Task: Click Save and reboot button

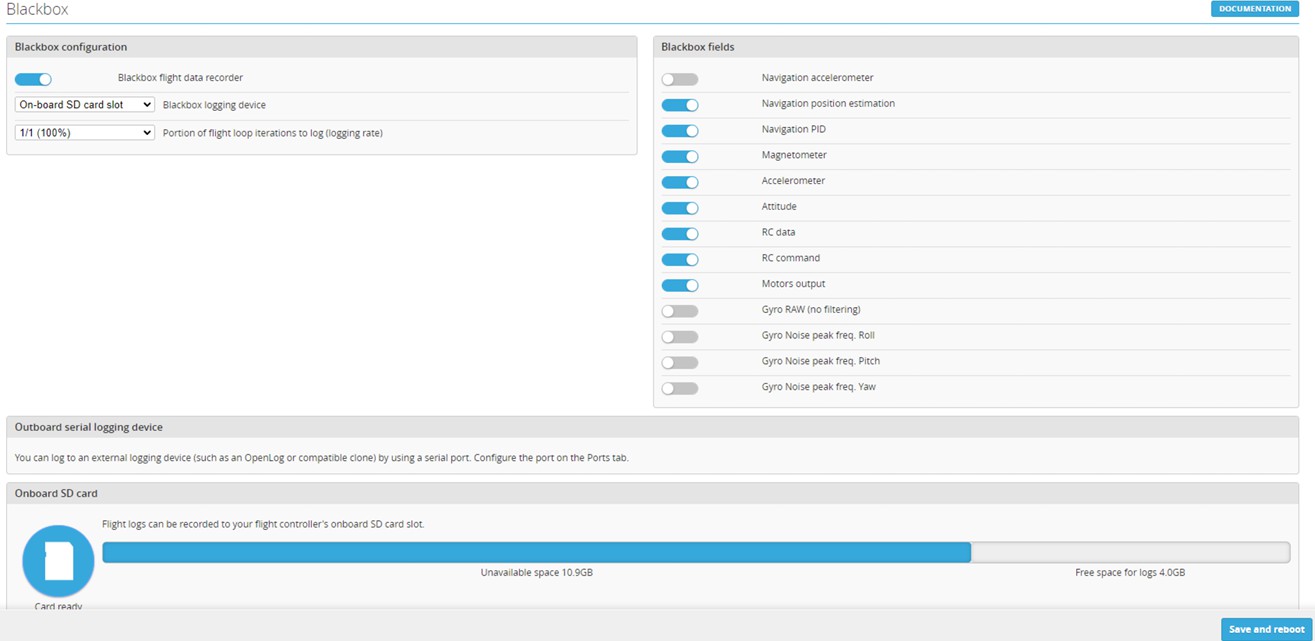Action: point(1266,629)
